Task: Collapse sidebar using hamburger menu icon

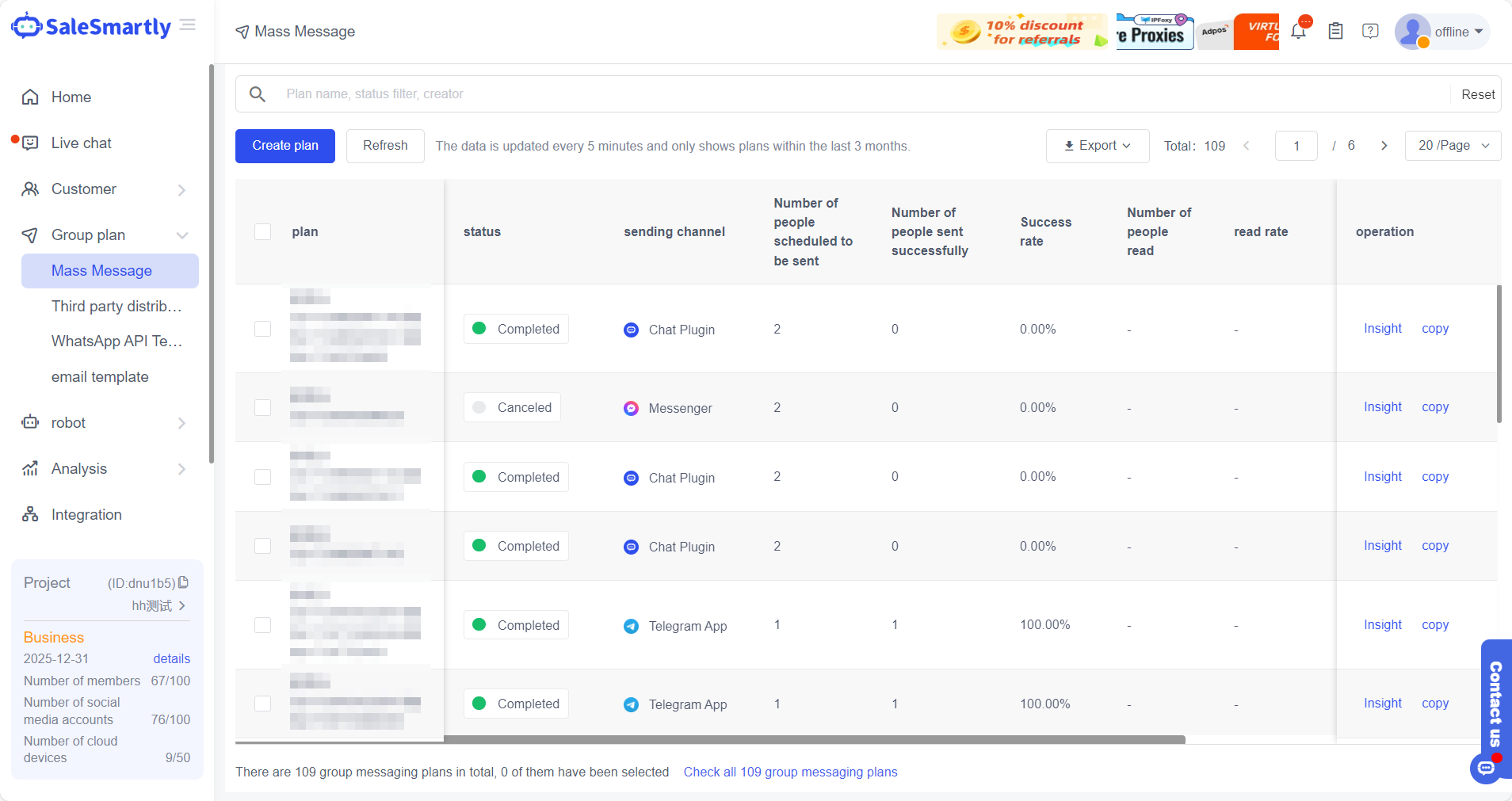Action: click(188, 25)
